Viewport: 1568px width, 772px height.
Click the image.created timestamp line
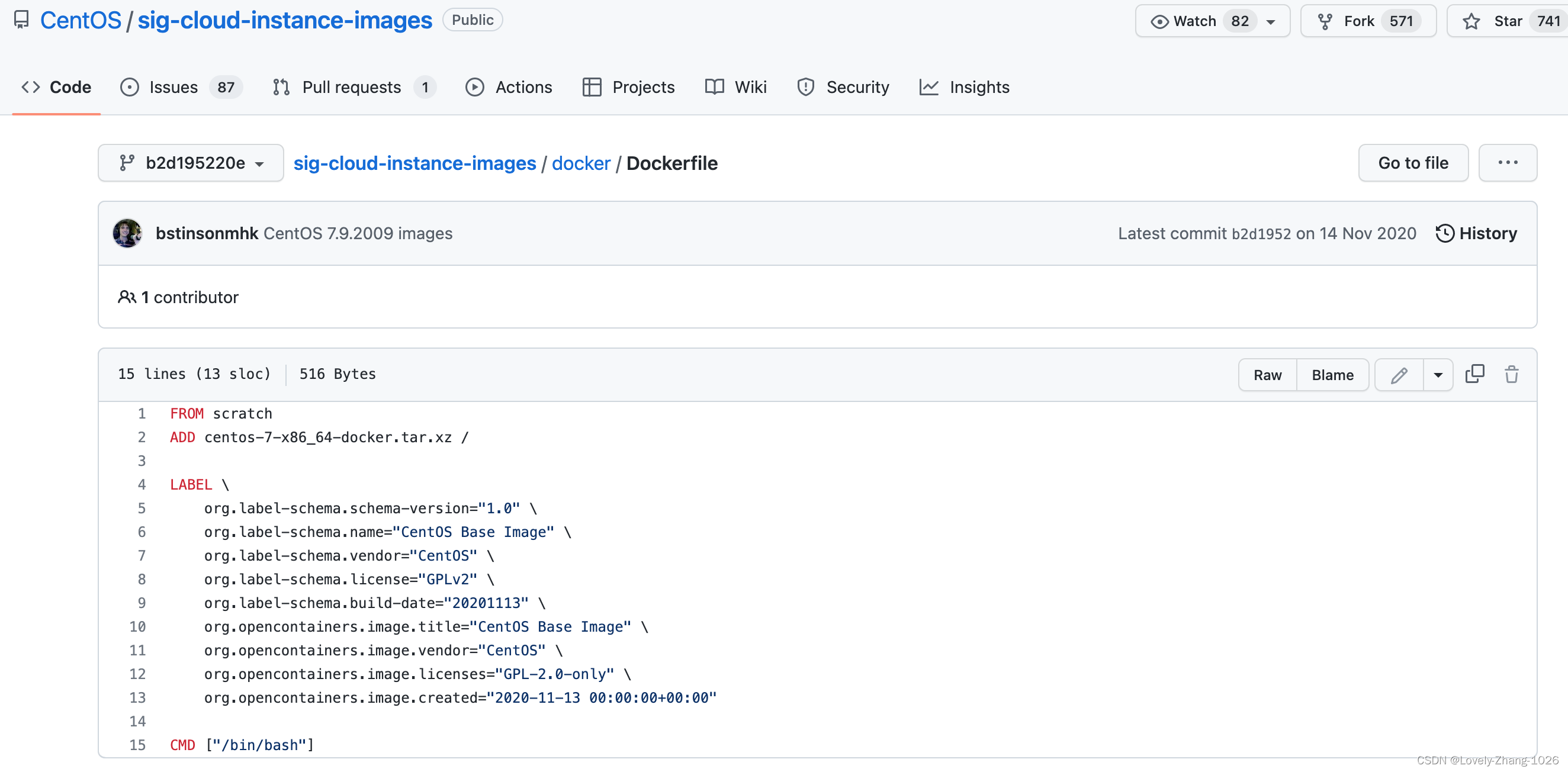(460, 699)
